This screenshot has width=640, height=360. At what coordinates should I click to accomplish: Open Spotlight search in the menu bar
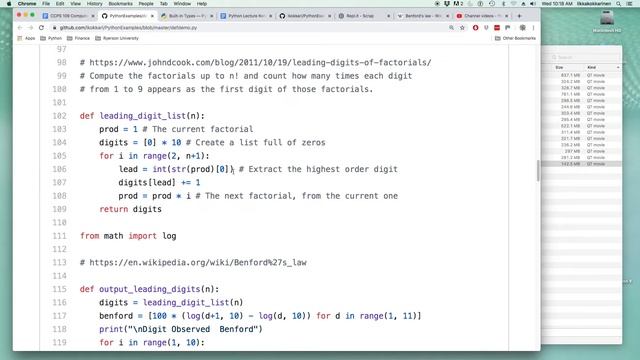click(x=619, y=4)
